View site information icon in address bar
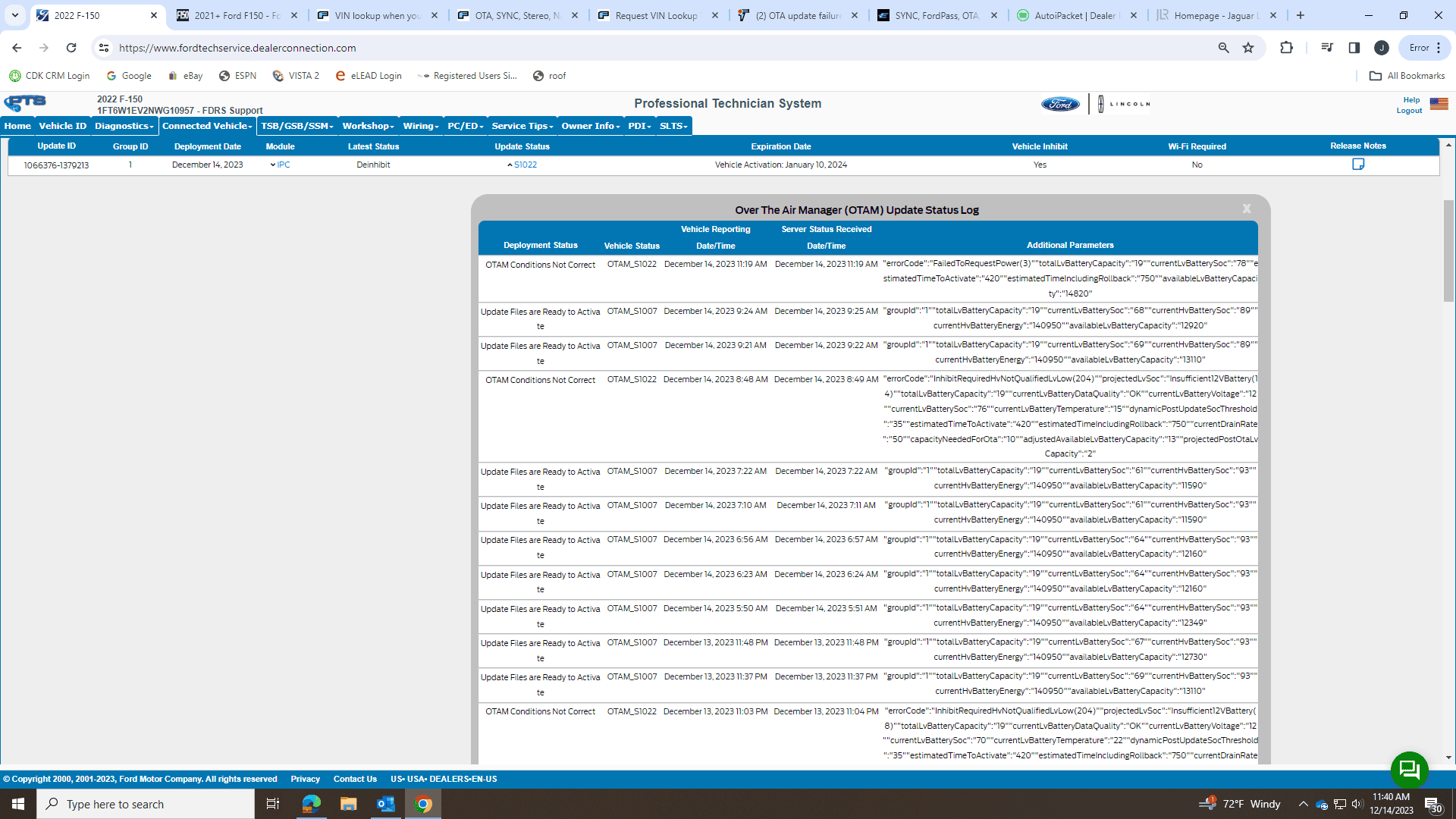This screenshot has height=819, width=1456. [104, 48]
